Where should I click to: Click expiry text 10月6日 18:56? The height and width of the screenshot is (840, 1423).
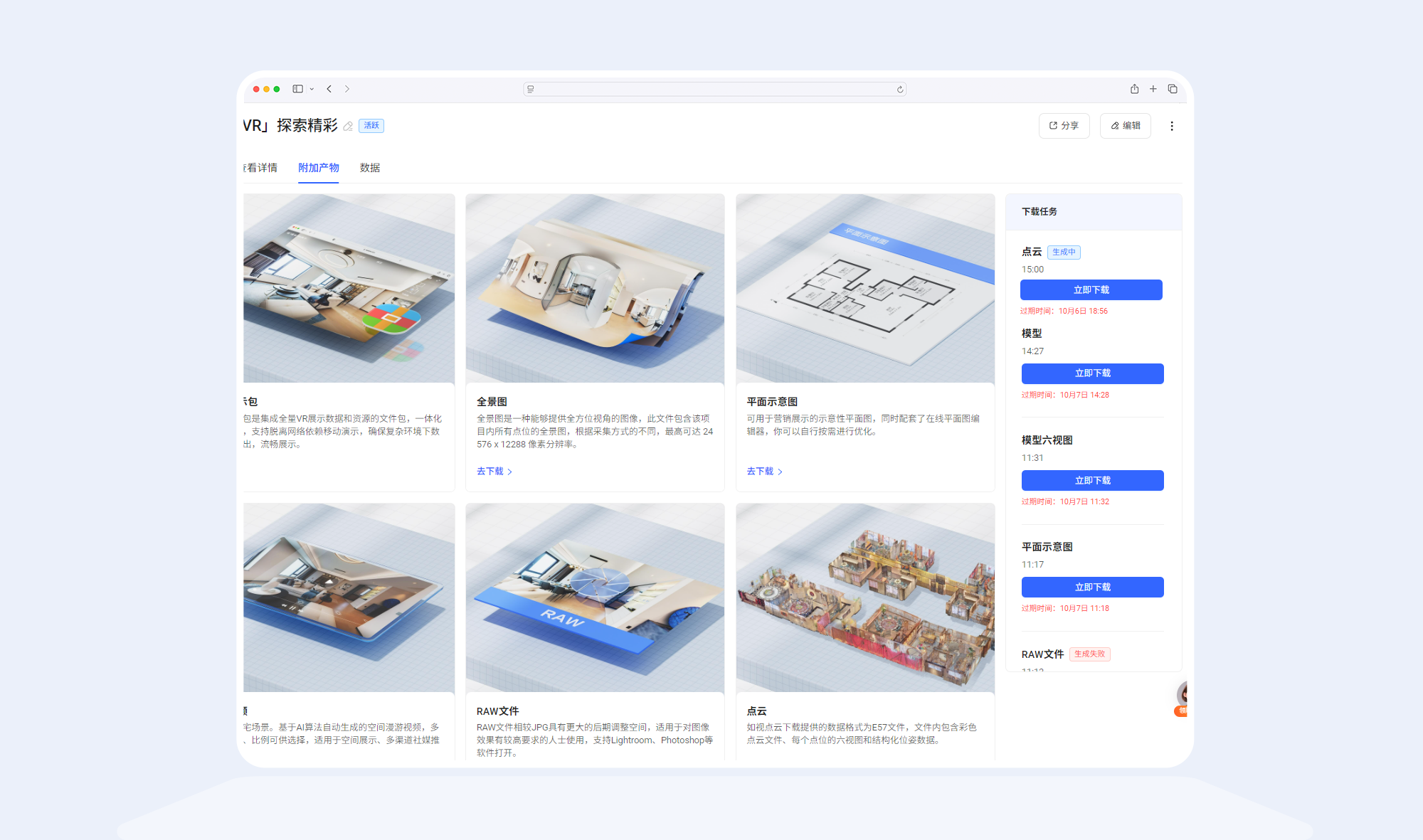pos(1083,312)
